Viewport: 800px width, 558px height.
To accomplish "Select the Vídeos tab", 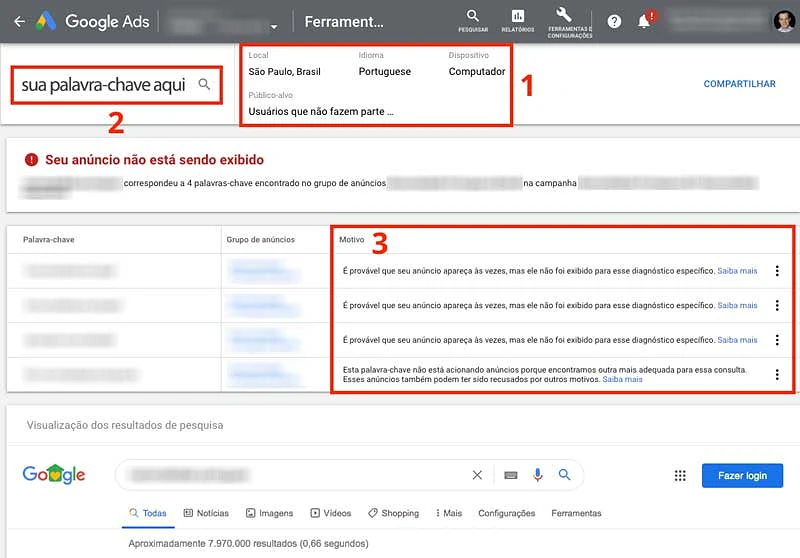I will pos(331,514).
